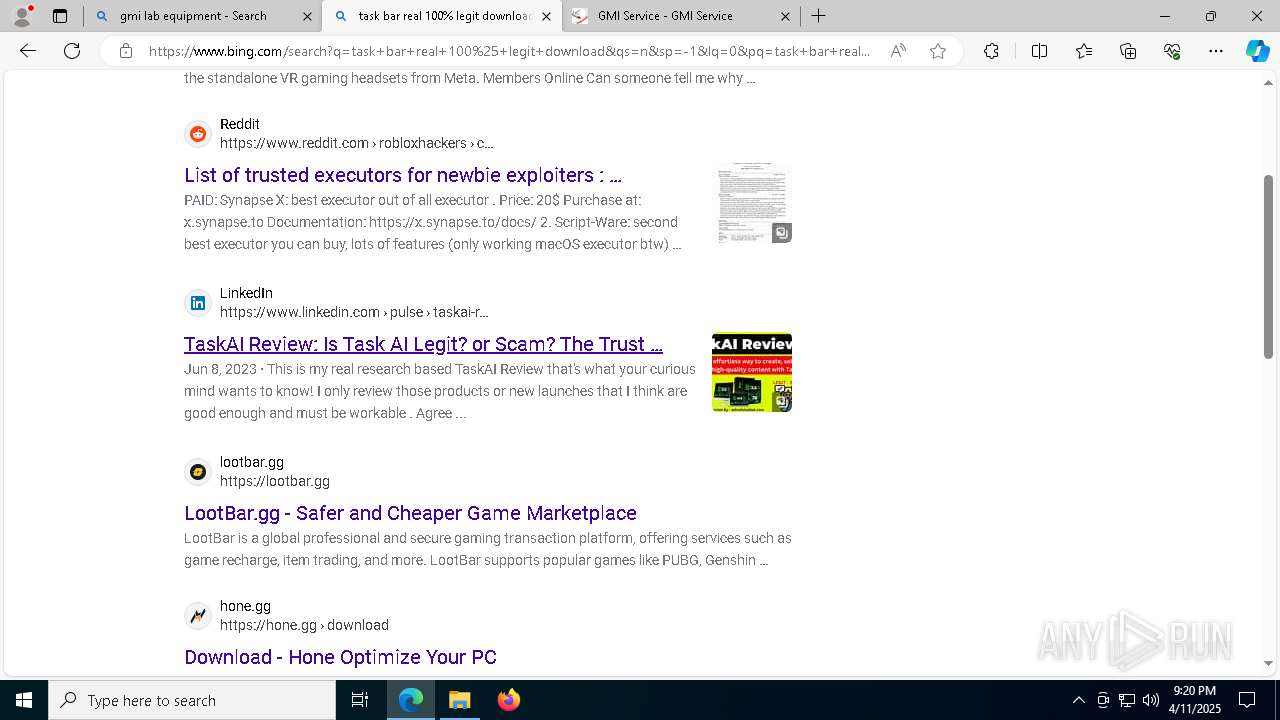Click page scrollbar down arrow
The image size is (1280, 720).
click(x=1268, y=663)
